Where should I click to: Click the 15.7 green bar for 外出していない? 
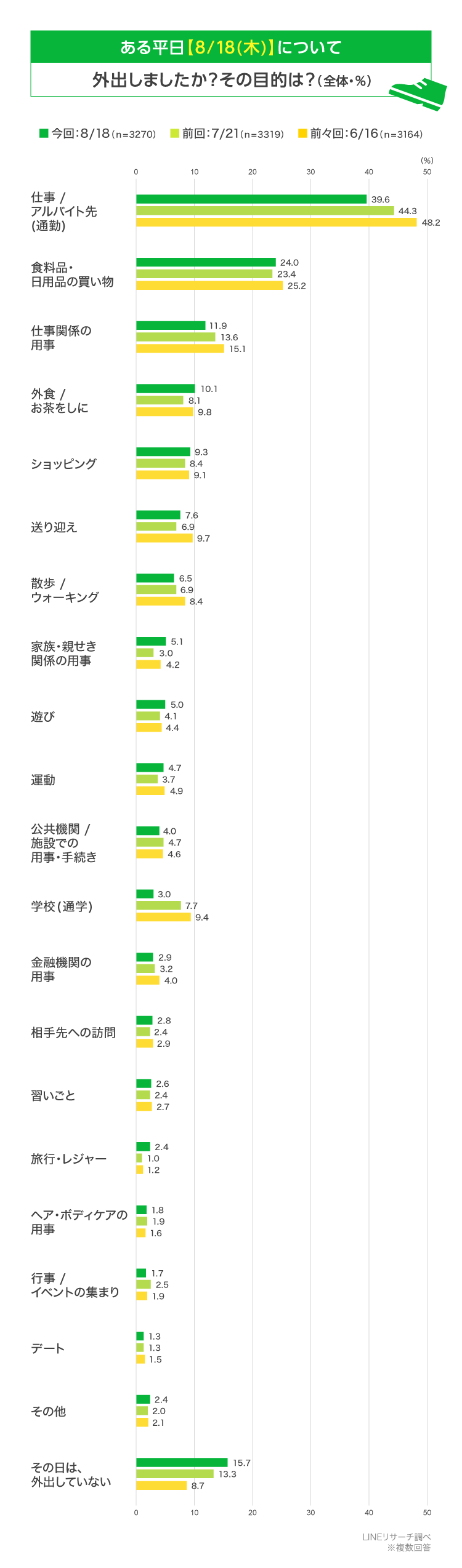pyautogui.click(x=182, y=1462)
